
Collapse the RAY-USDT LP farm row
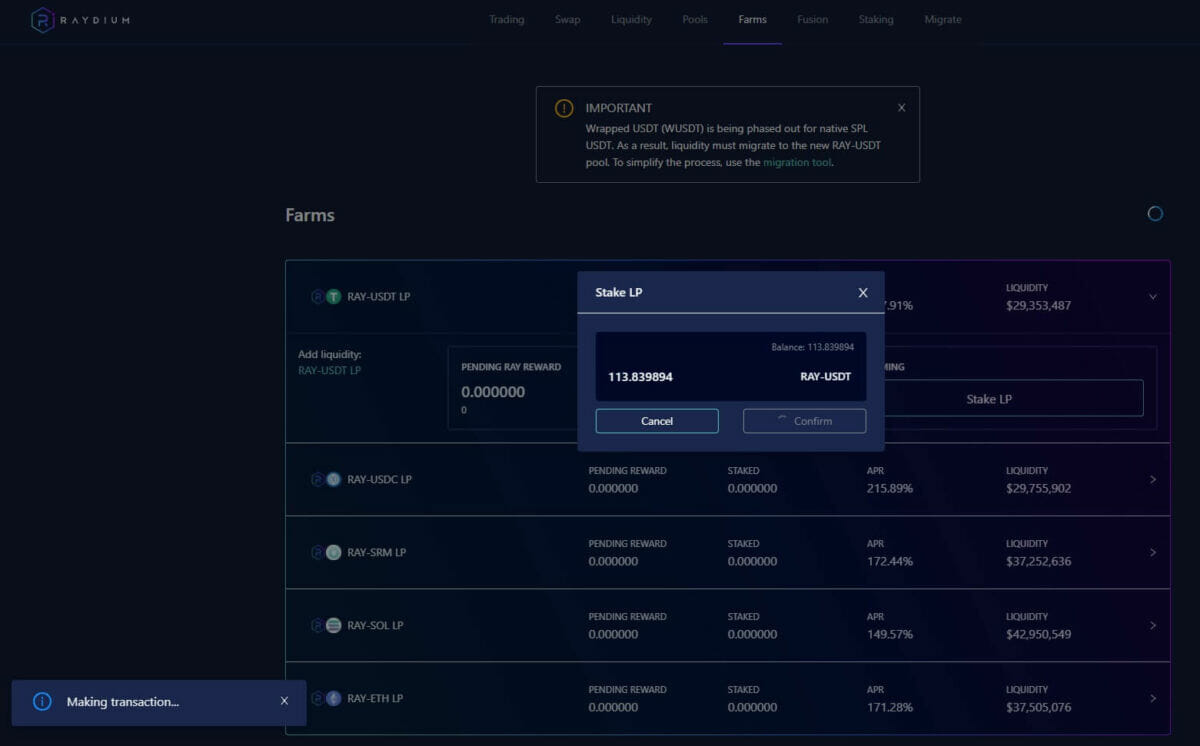coord(1152,297)
